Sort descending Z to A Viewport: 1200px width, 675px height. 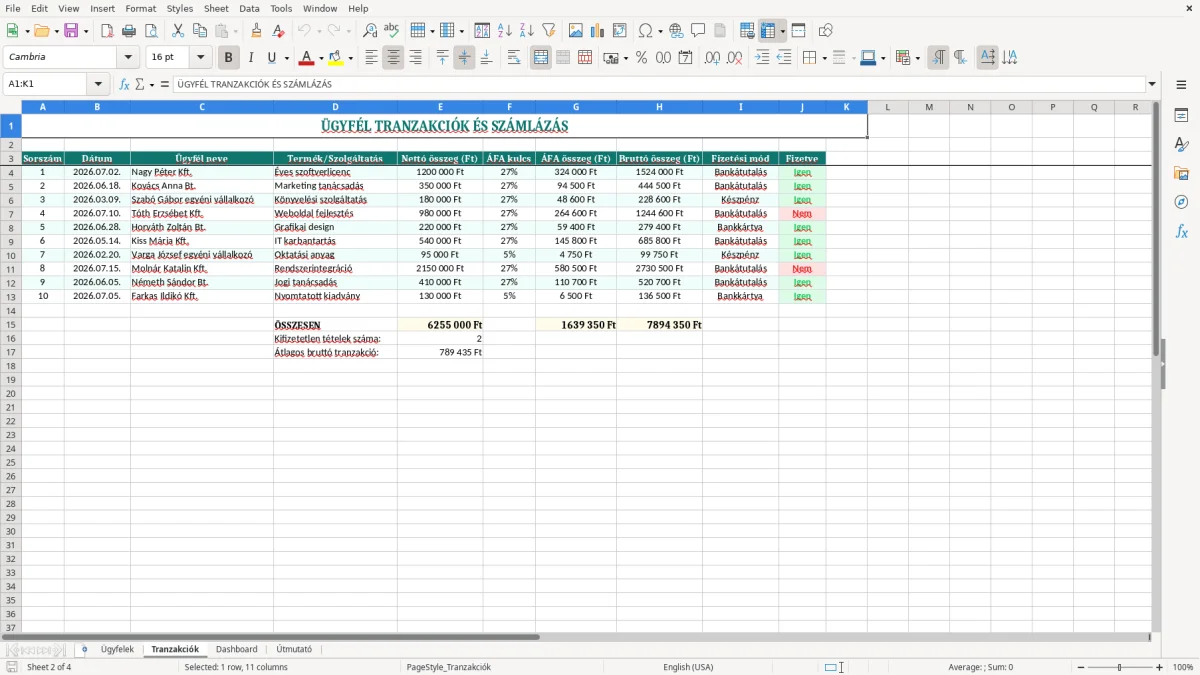click(x=527, y=31)
